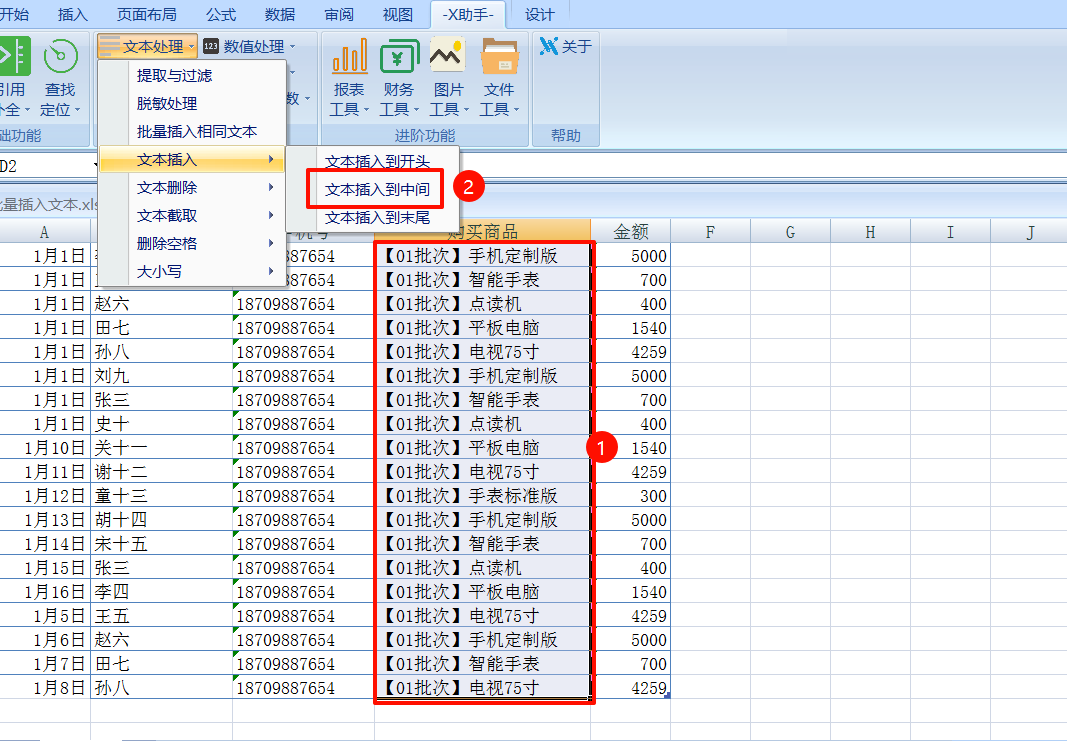
Task: Click the 查找定位 target icon
Action: (61, 56)
